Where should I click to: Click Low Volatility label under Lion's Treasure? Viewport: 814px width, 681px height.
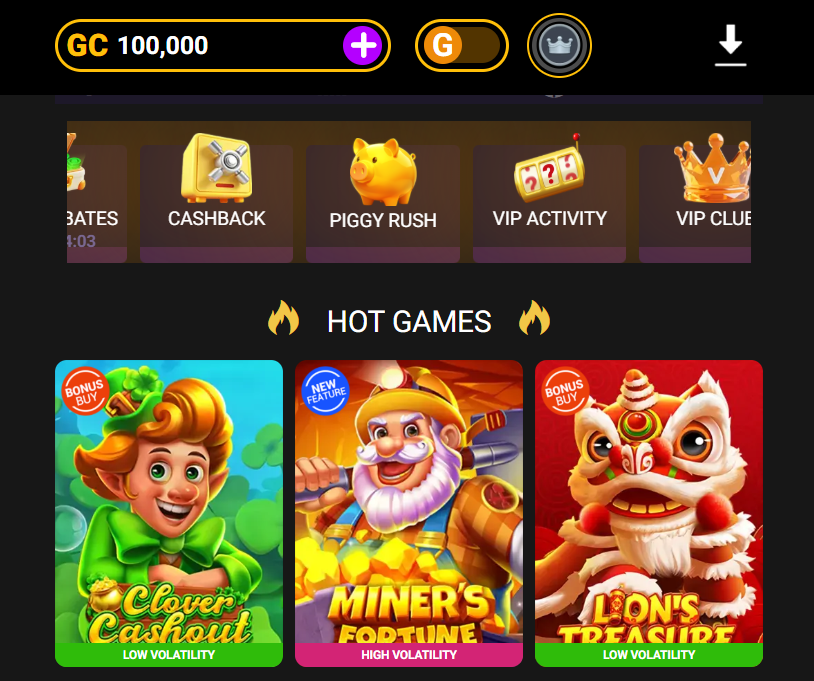[x=649, y=655]
